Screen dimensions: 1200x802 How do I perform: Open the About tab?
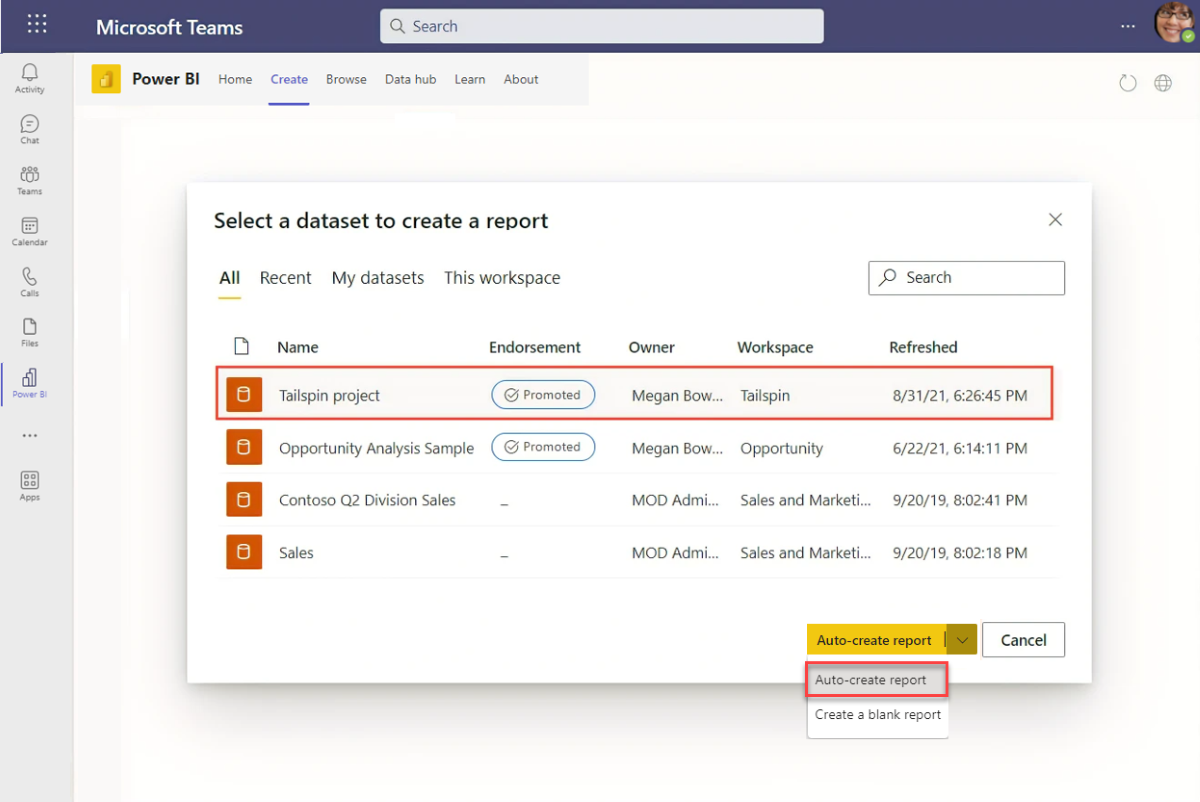point(521,79)
